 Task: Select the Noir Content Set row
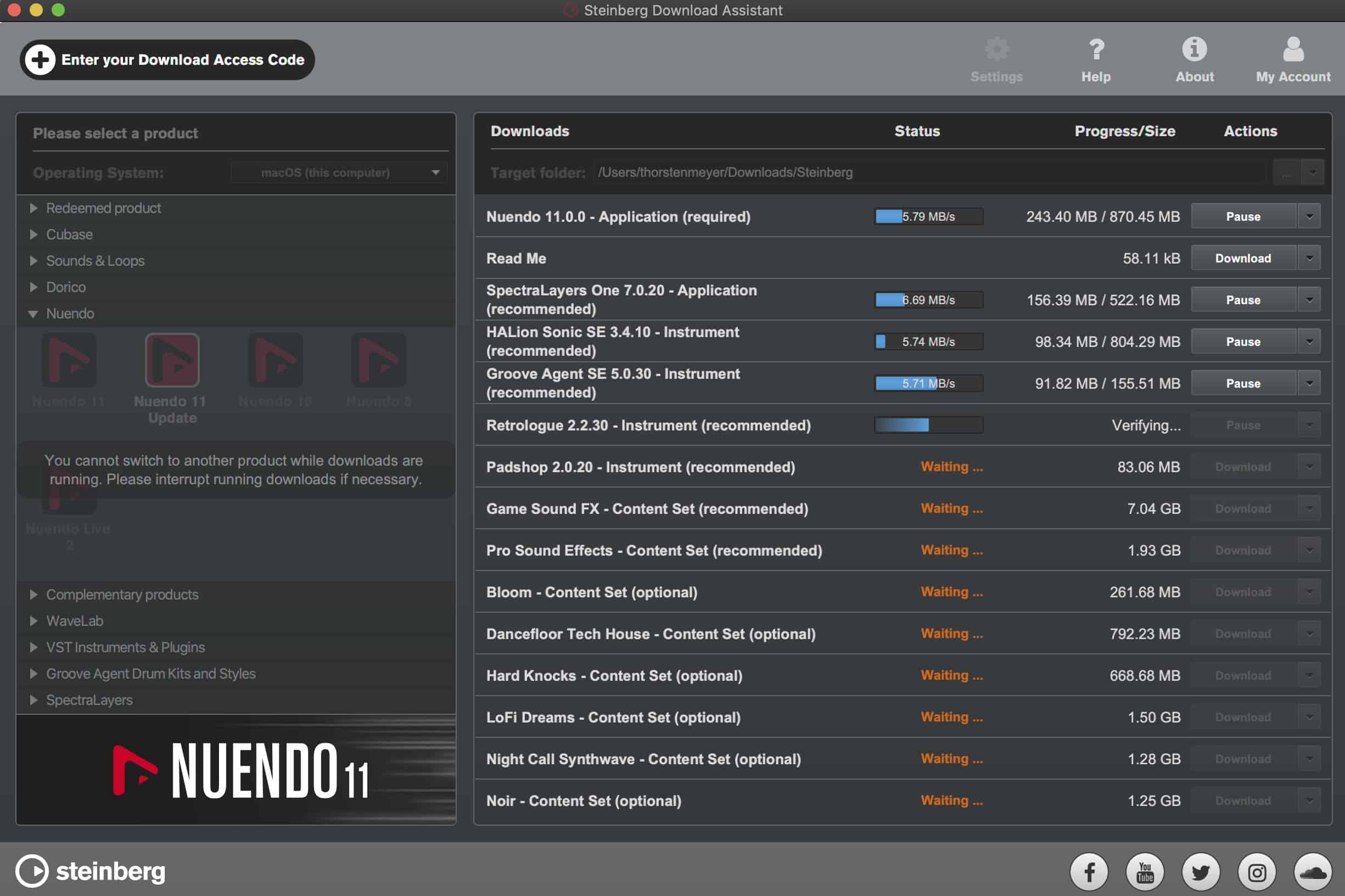click(902, 800)
